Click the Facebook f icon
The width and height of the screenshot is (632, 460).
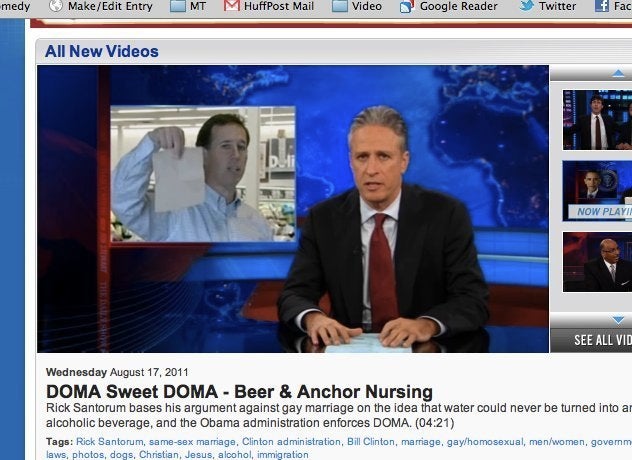click(602, 6)
